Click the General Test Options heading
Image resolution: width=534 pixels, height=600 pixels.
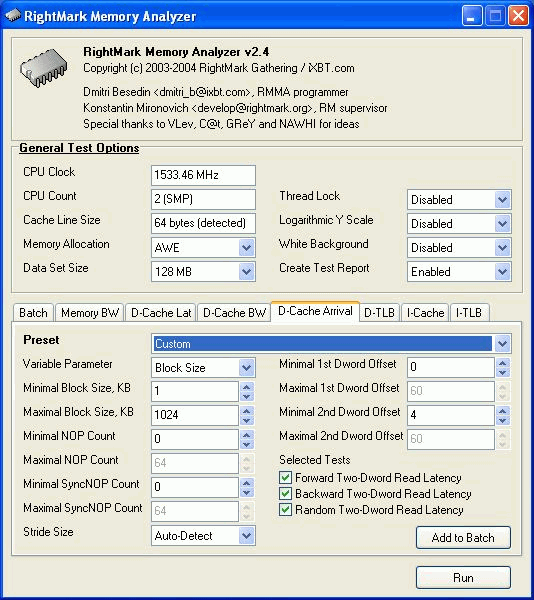(x=79, y=148)
